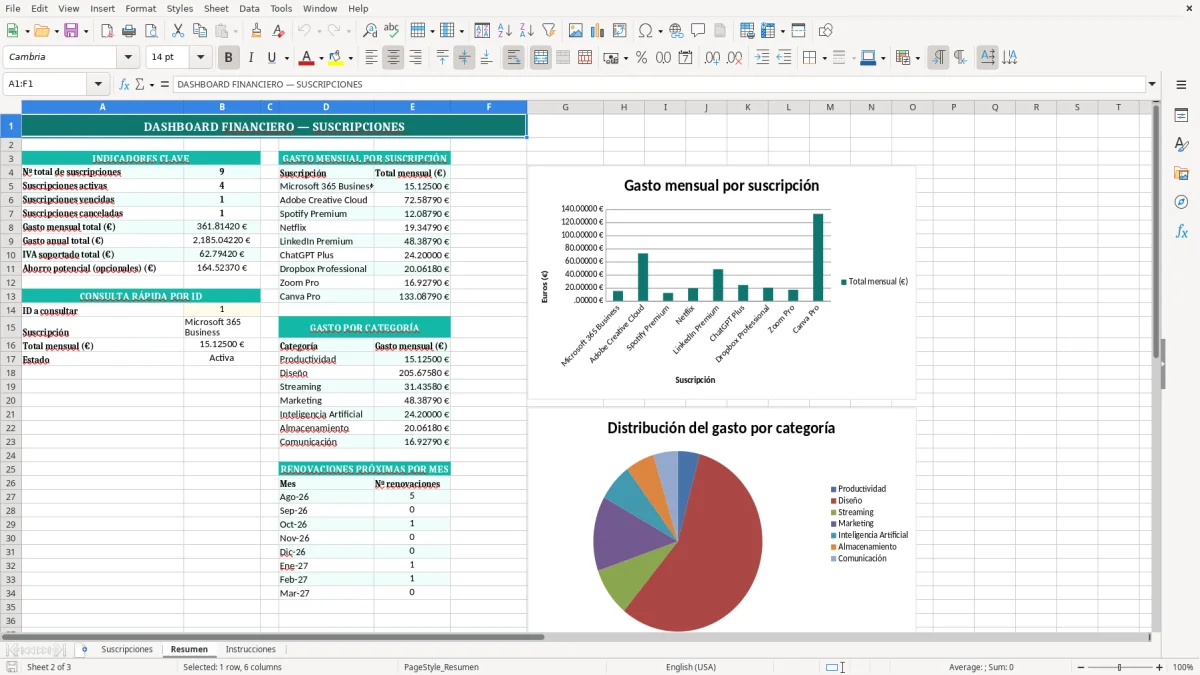The image size is (1200, 675).
Task: Click the Save document icon
Action: (71, 31)
